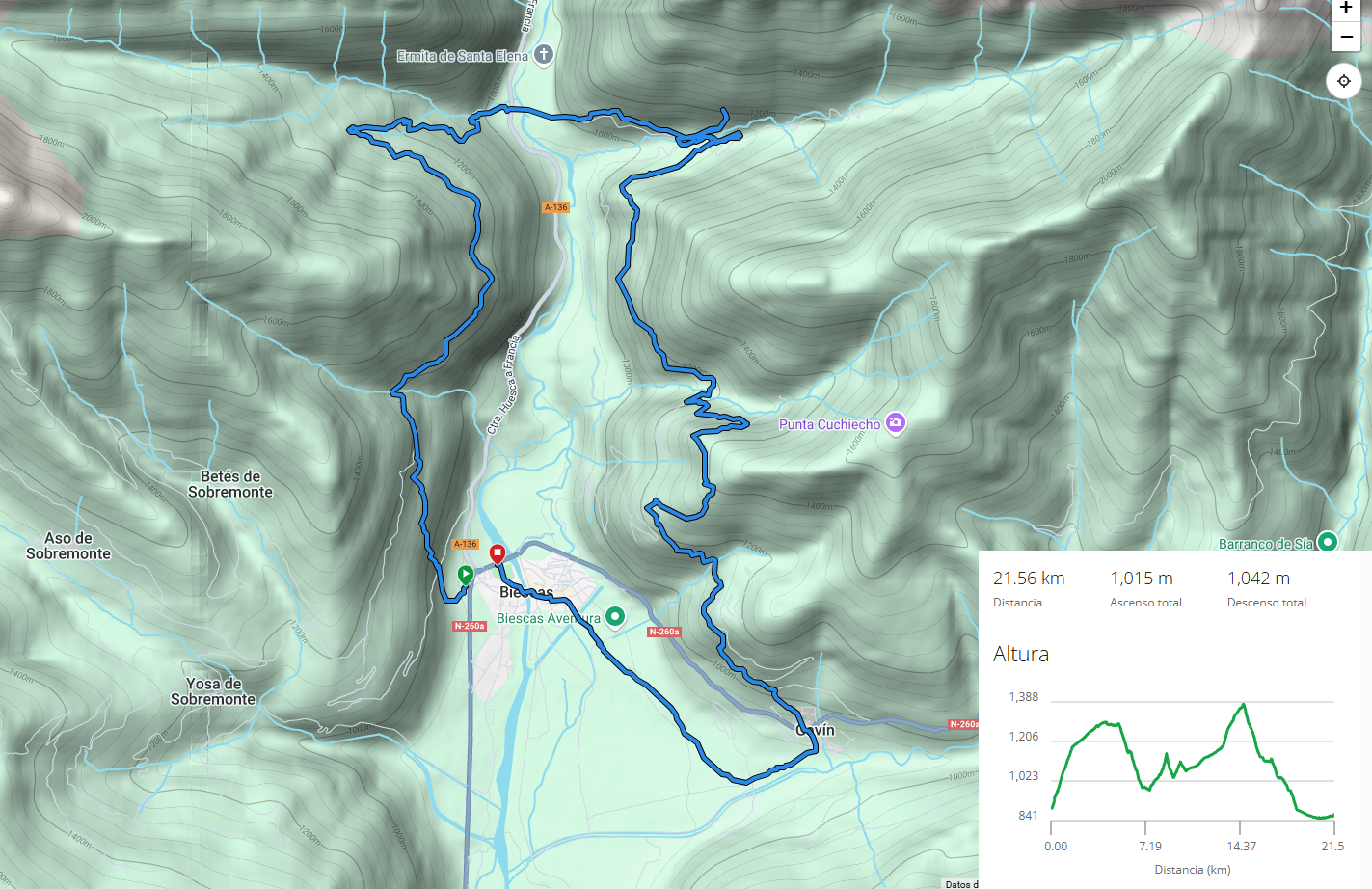The width and height of the screenshot is (1372, 889).
Task: Open the Ermita de Santa Elena church icon
Action: 544,55
